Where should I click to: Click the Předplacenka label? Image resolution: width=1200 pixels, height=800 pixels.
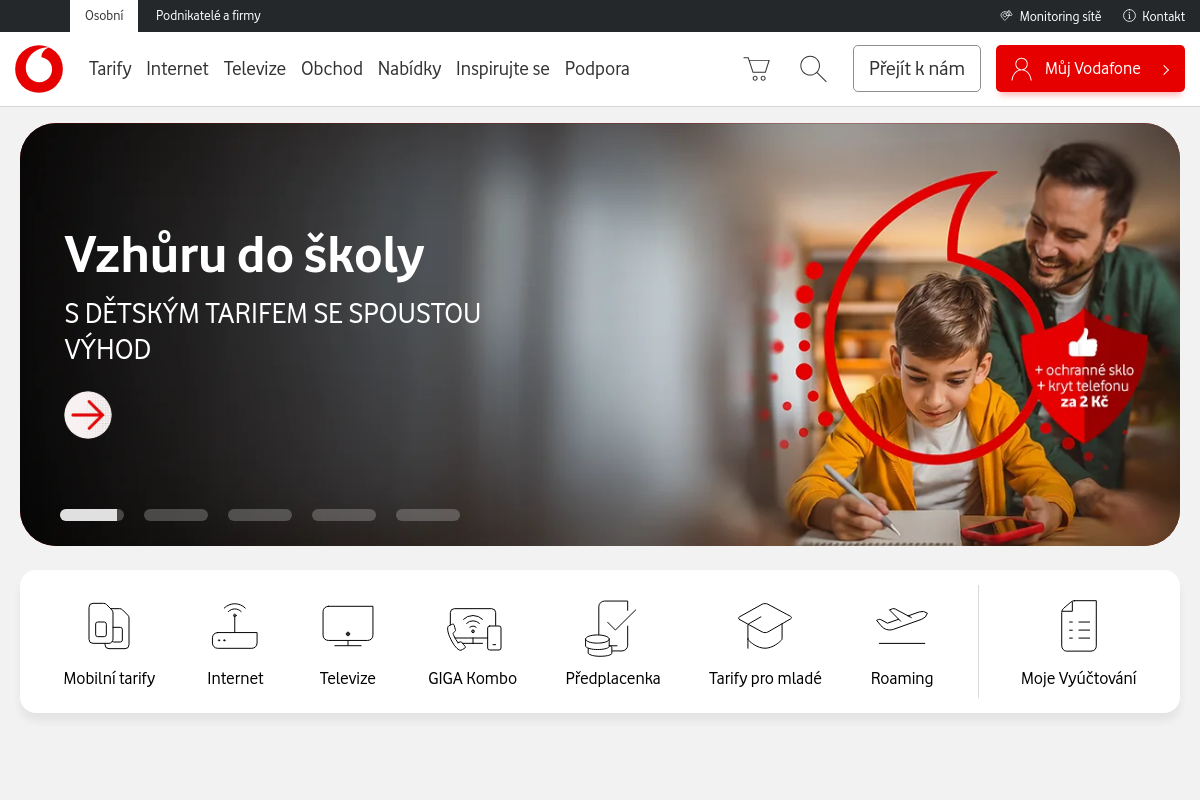tap(613, 678)
